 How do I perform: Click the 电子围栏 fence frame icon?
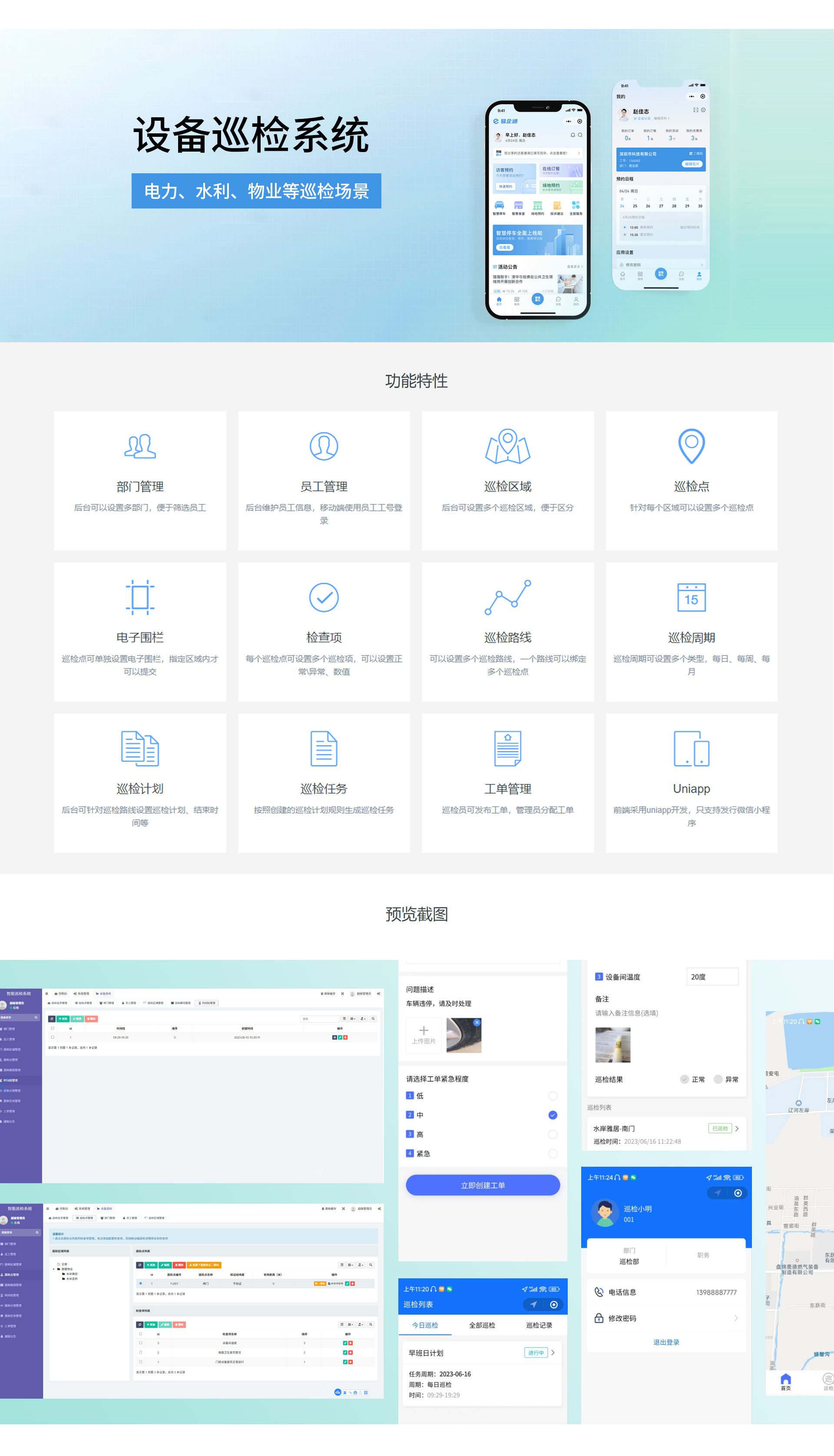140,597
